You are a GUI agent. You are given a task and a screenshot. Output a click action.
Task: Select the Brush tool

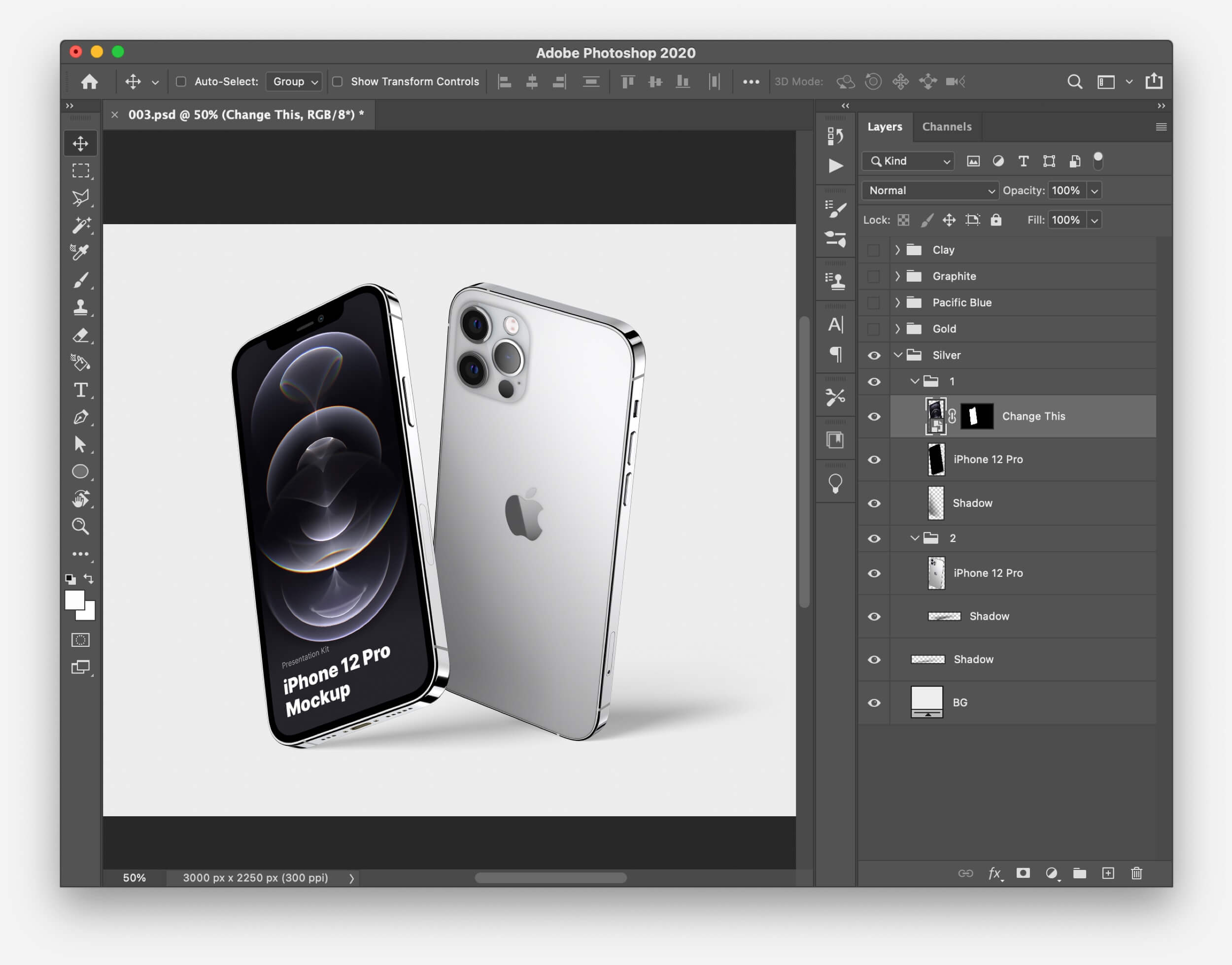[80, 280]
